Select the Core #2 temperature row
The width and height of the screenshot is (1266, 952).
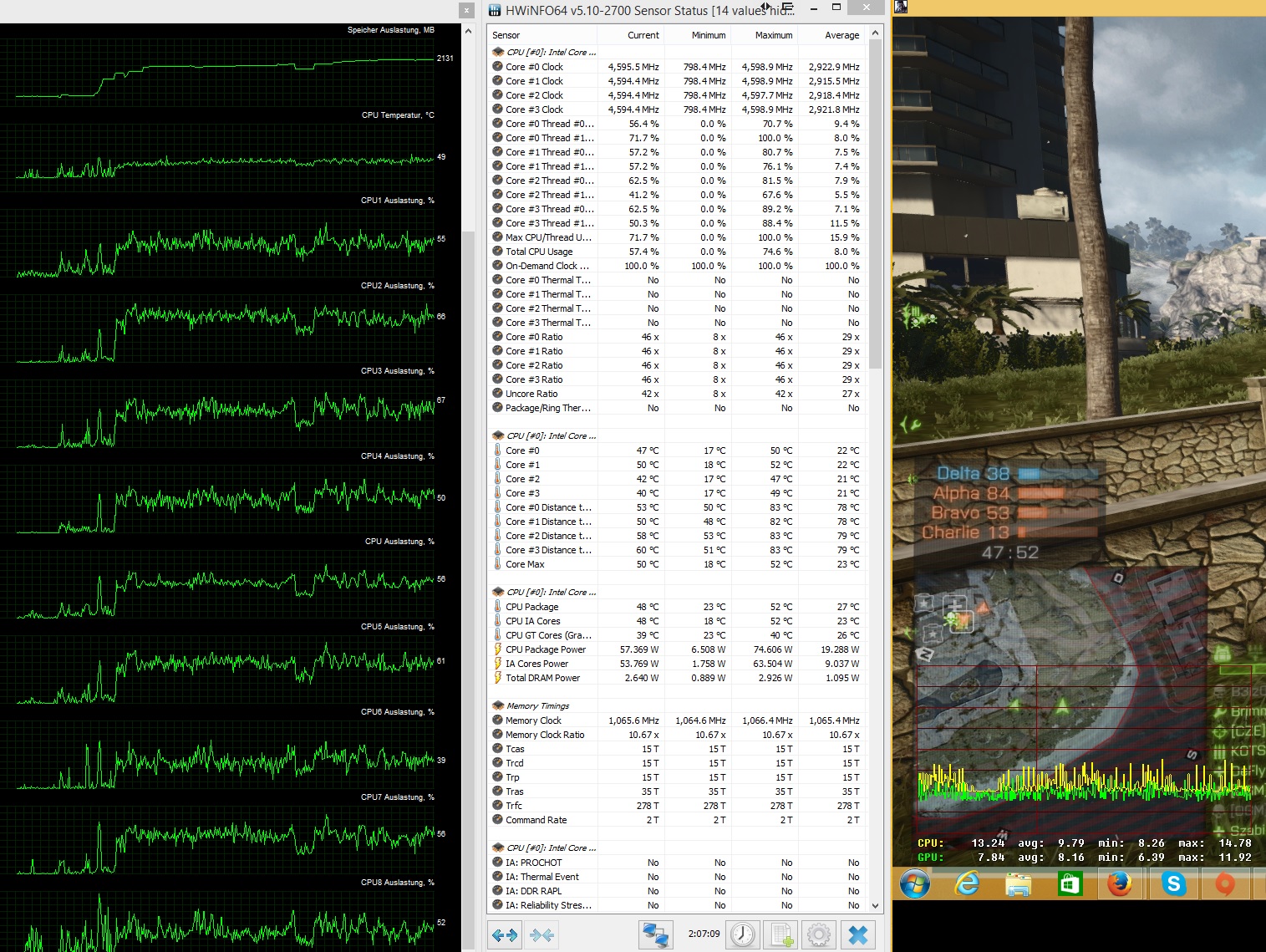tap(676, 479)
